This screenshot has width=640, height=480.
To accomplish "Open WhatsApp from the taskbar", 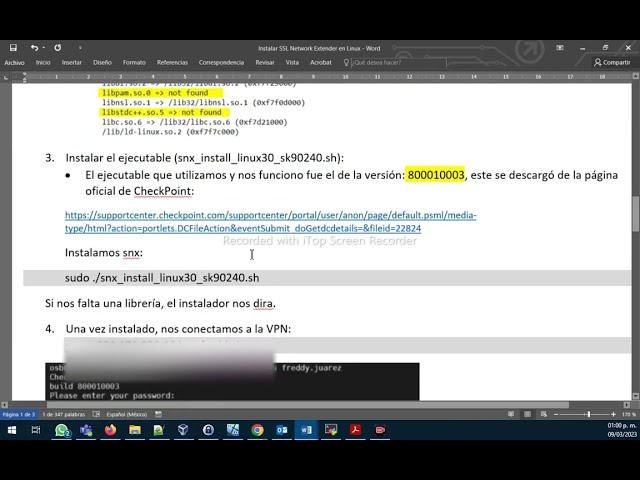I will click(62, 430).
